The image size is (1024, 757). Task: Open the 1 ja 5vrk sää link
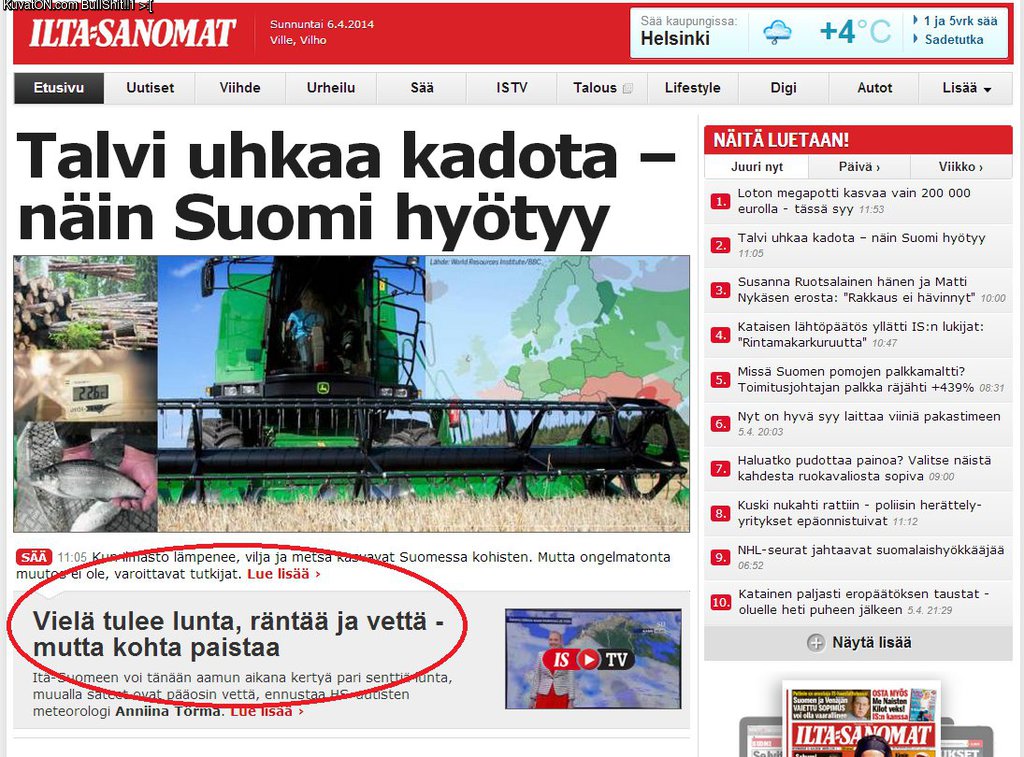coord(959,20)
